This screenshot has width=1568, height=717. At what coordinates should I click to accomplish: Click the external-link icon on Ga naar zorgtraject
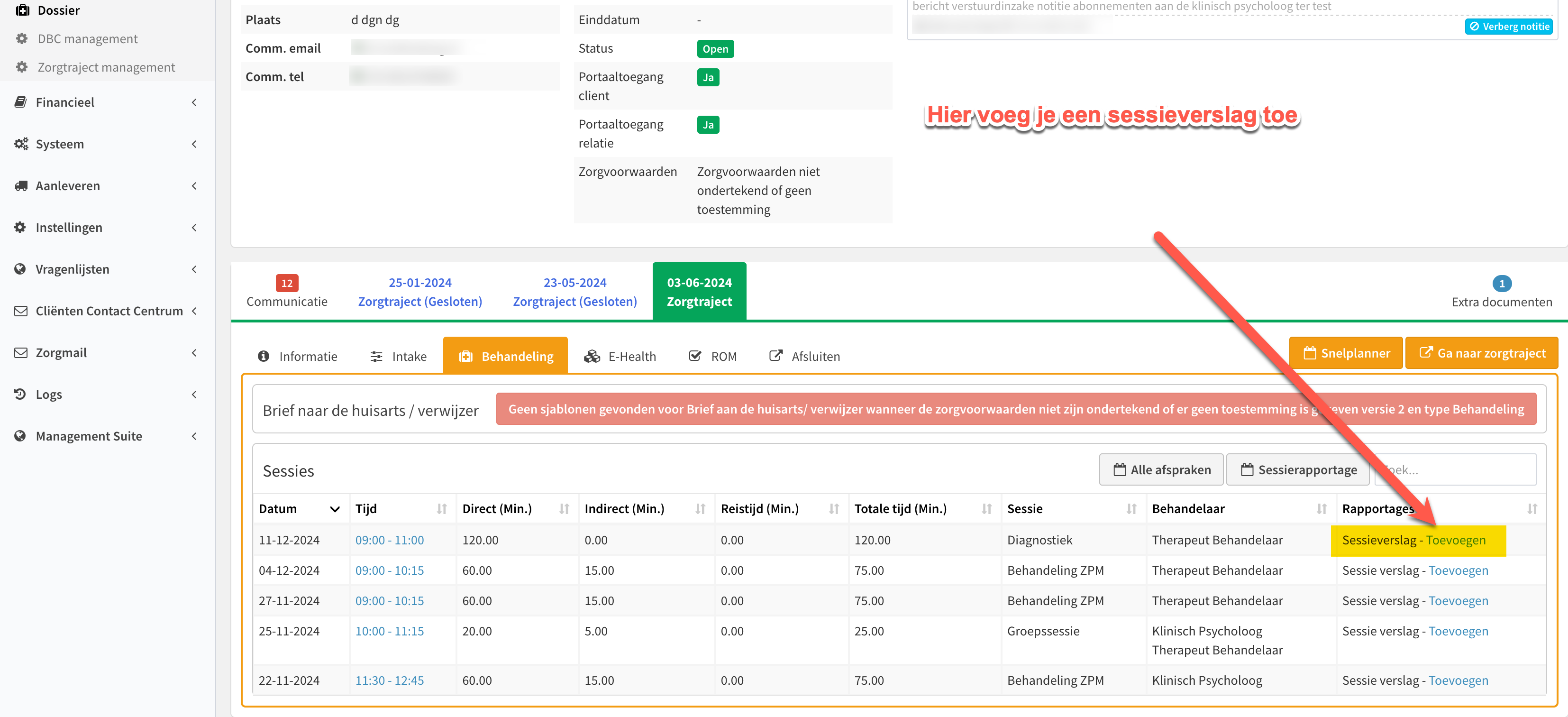click(x=1426, y=353)
